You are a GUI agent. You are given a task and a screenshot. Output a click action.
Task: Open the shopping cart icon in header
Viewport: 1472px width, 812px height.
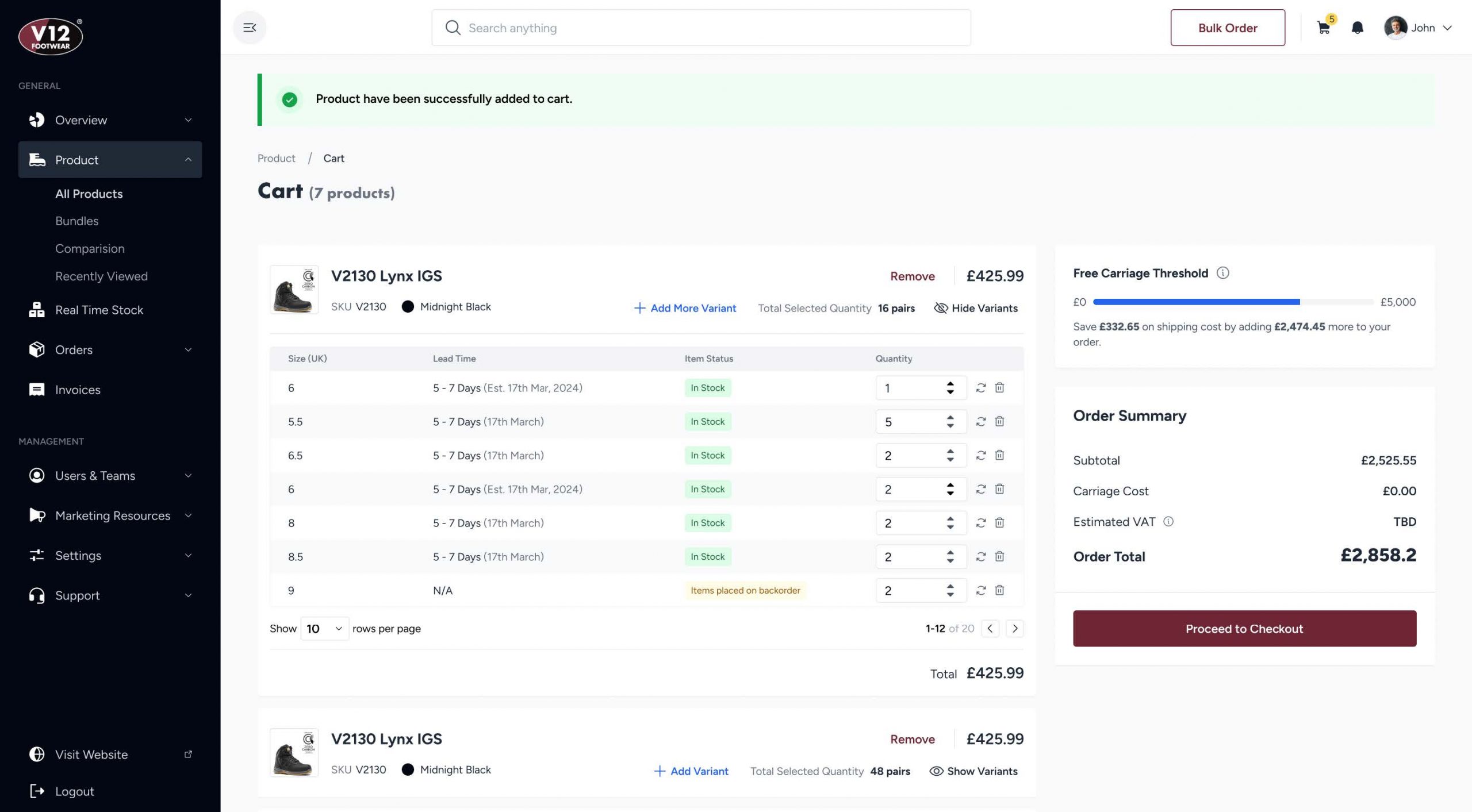(1323, 28)
